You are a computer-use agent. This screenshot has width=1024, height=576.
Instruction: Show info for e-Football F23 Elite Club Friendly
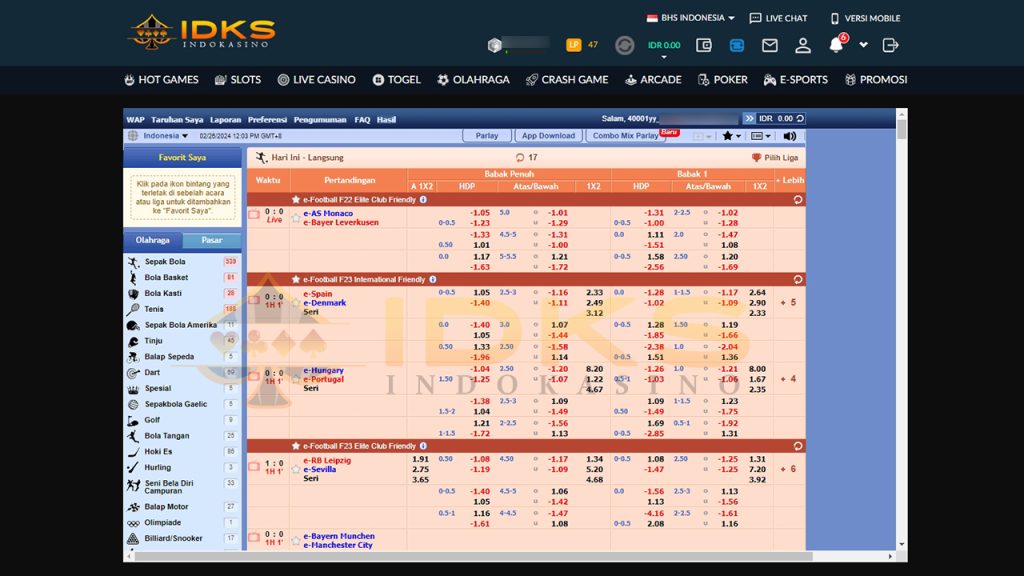[x=423, y=446]
